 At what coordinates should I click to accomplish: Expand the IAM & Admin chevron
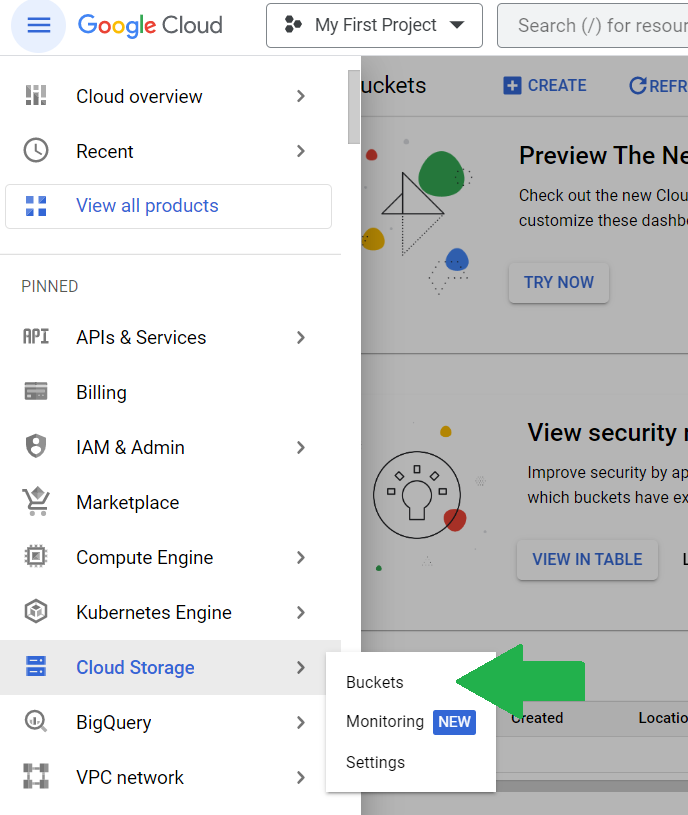coord(300,448)
